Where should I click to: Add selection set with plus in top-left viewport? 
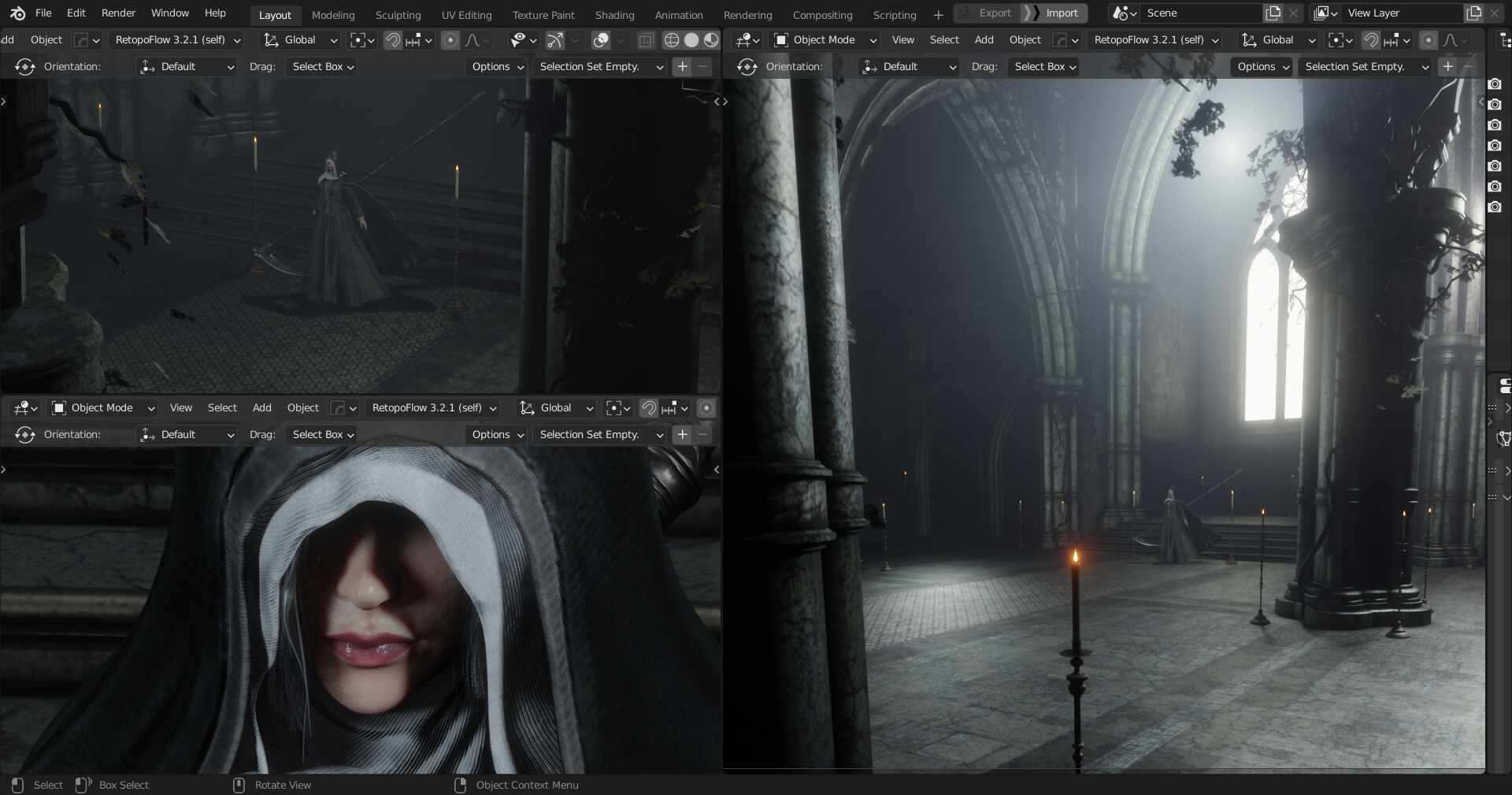[x=682, y=67]
